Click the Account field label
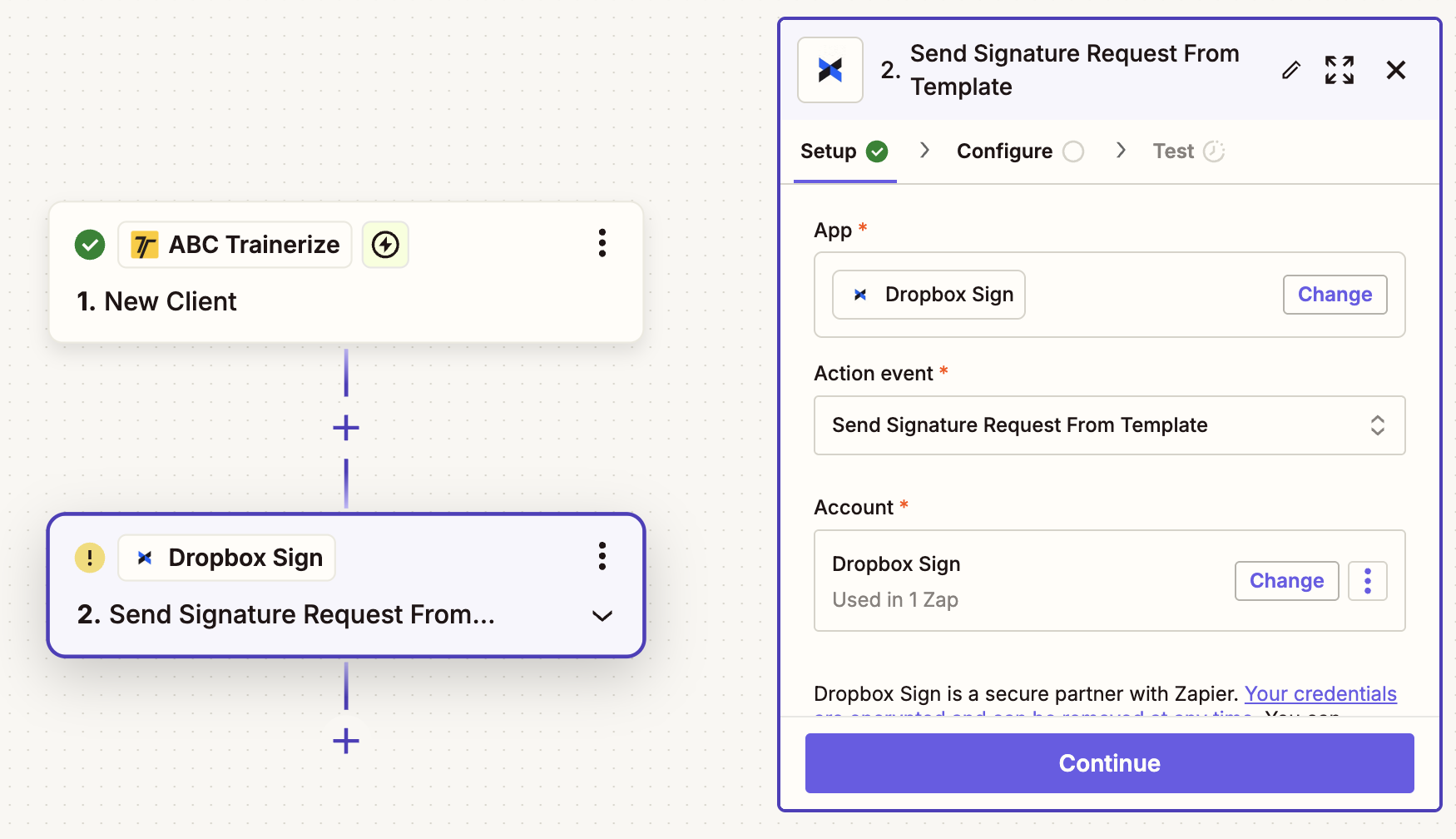 [x=854, y=508]
